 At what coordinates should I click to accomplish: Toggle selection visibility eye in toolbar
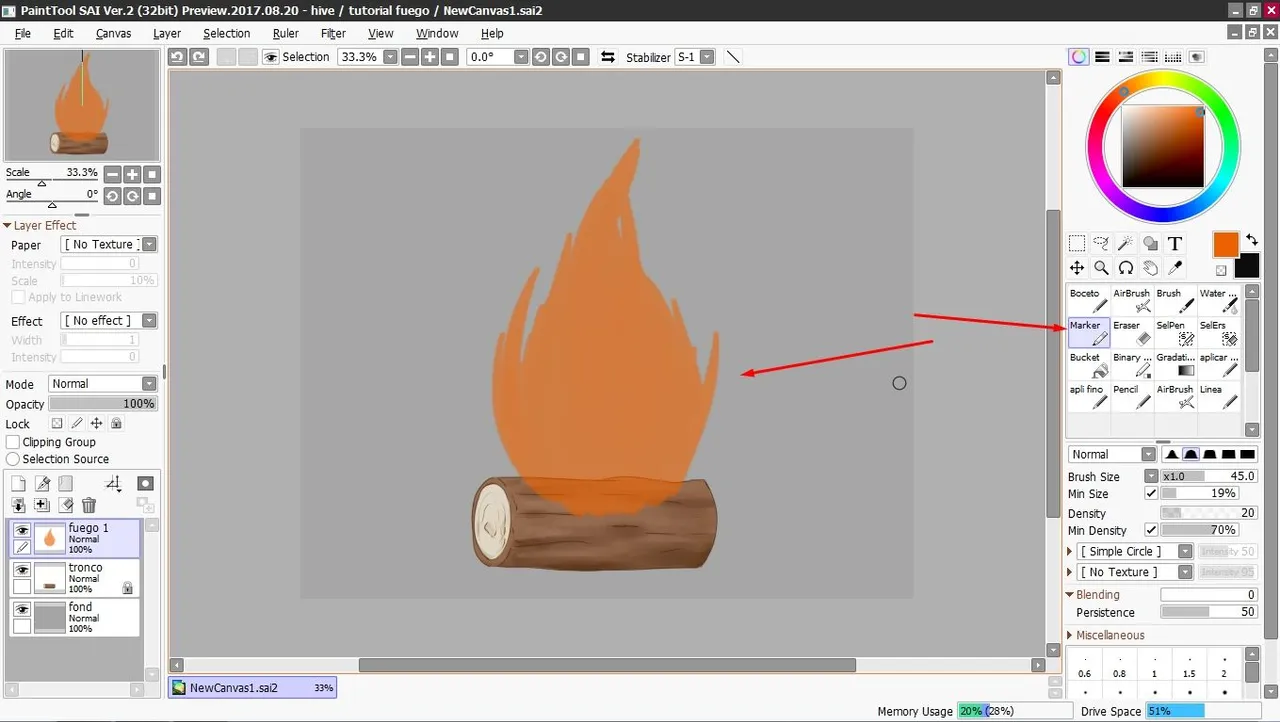coord(270,57)
